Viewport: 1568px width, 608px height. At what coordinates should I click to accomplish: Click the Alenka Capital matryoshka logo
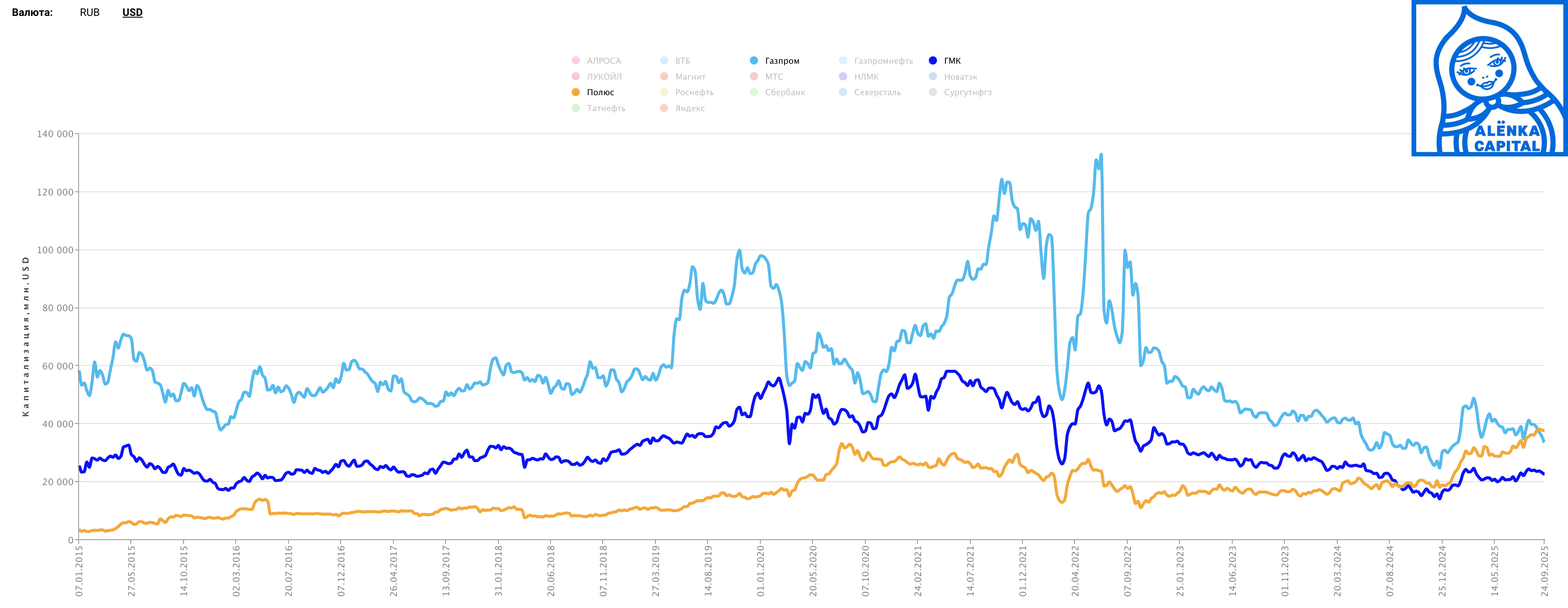click(x=1489, y=78)
